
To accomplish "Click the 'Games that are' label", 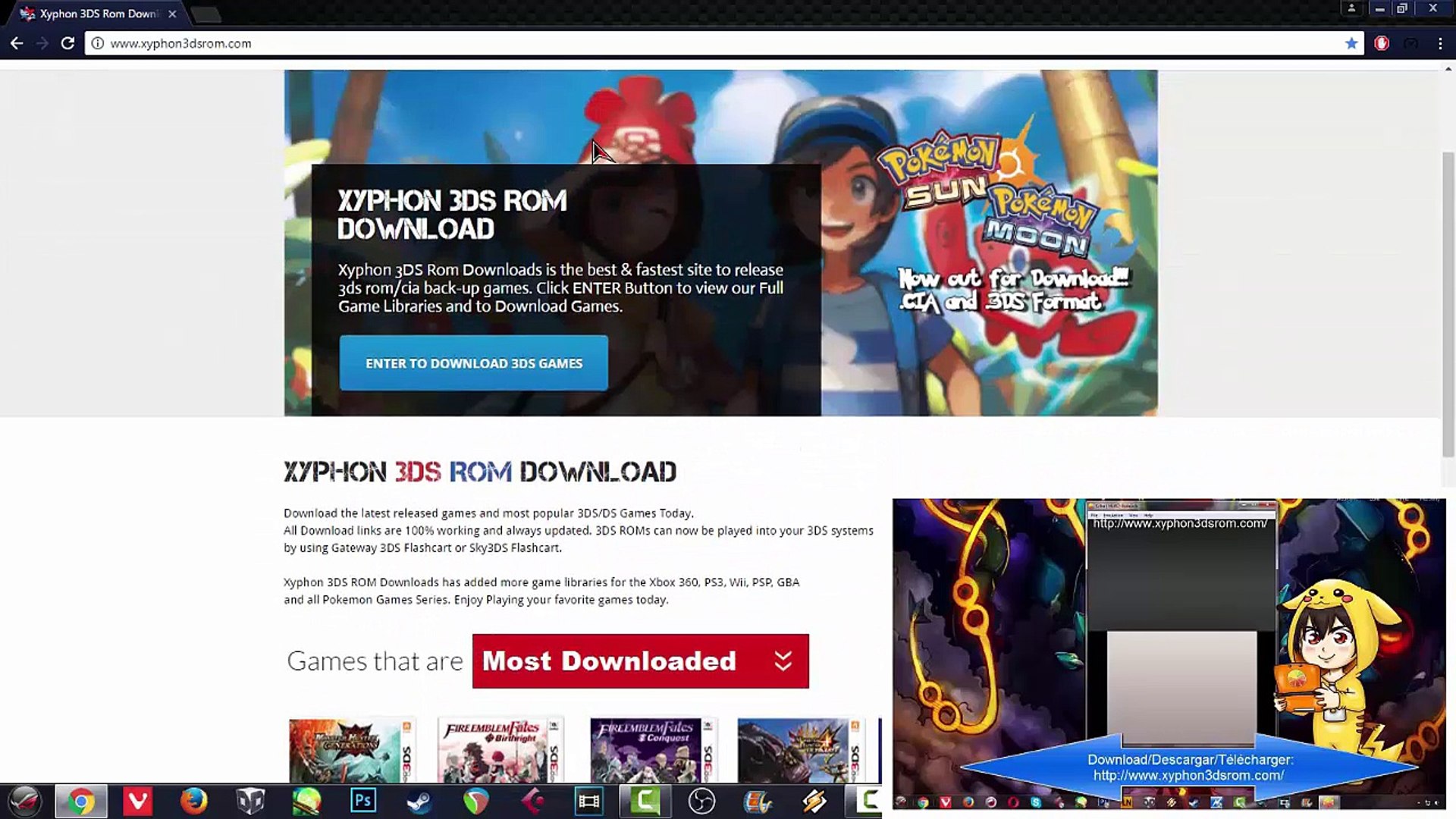I will click(x=375, y=661).
